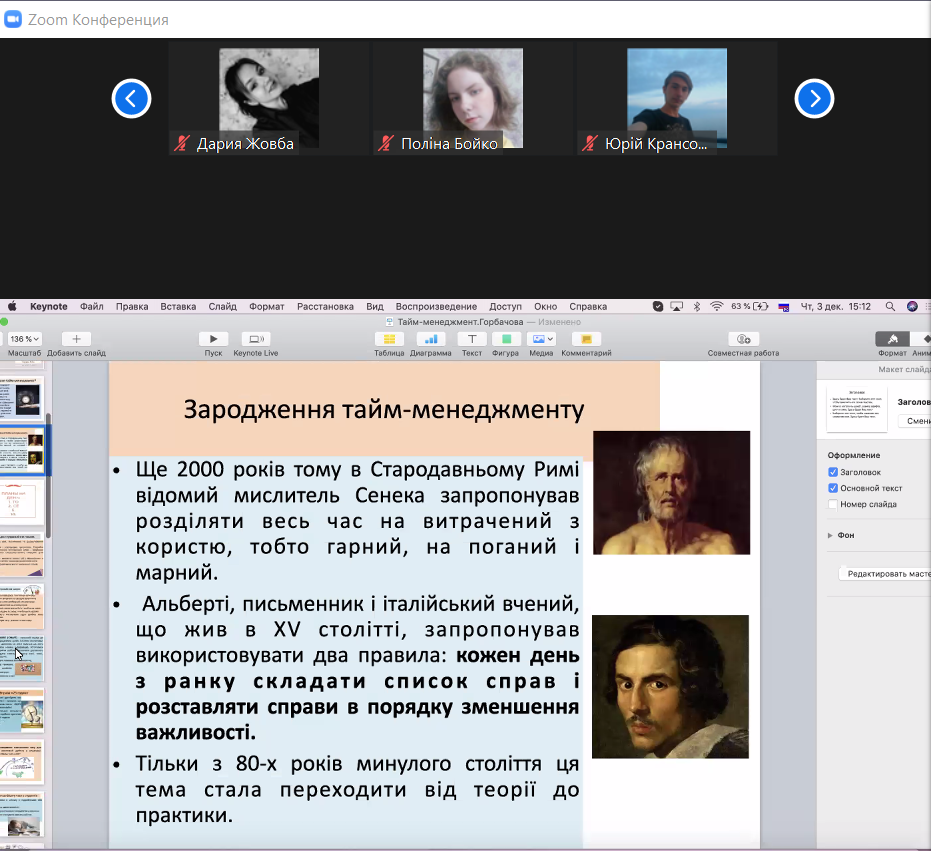Open the Вид menu
This screenshot has width=931, height=851.
(x=375, y=306)
